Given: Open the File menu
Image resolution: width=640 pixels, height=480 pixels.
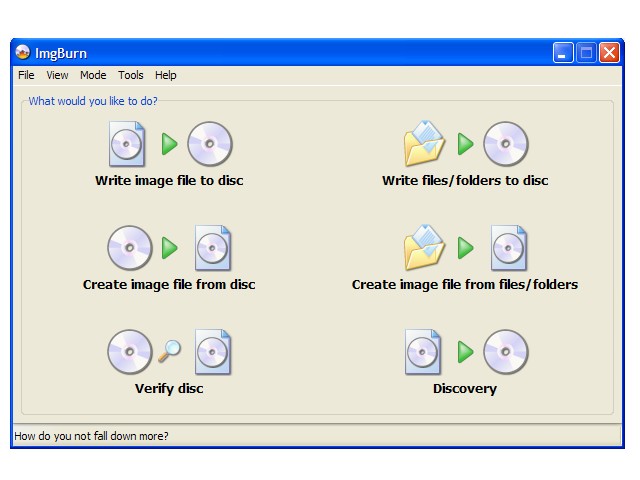Looking at the screenshot, I should (x=26, y=75).
